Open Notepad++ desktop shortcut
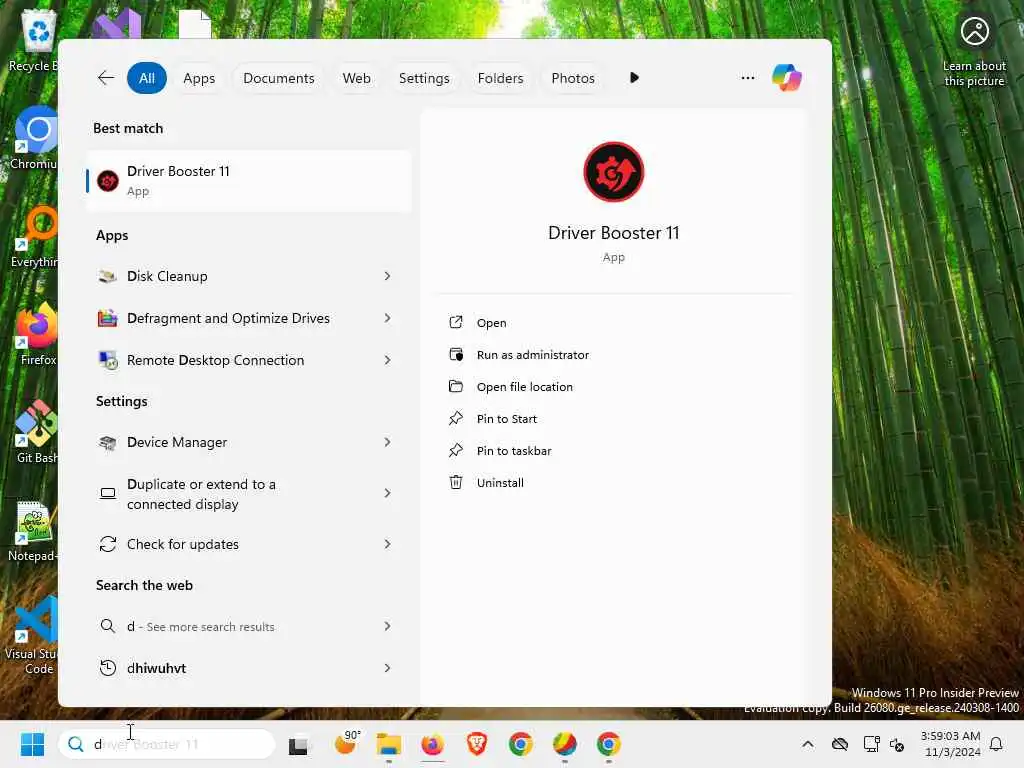Viewport: 1024px width, 768px height. tap(33, 532)
